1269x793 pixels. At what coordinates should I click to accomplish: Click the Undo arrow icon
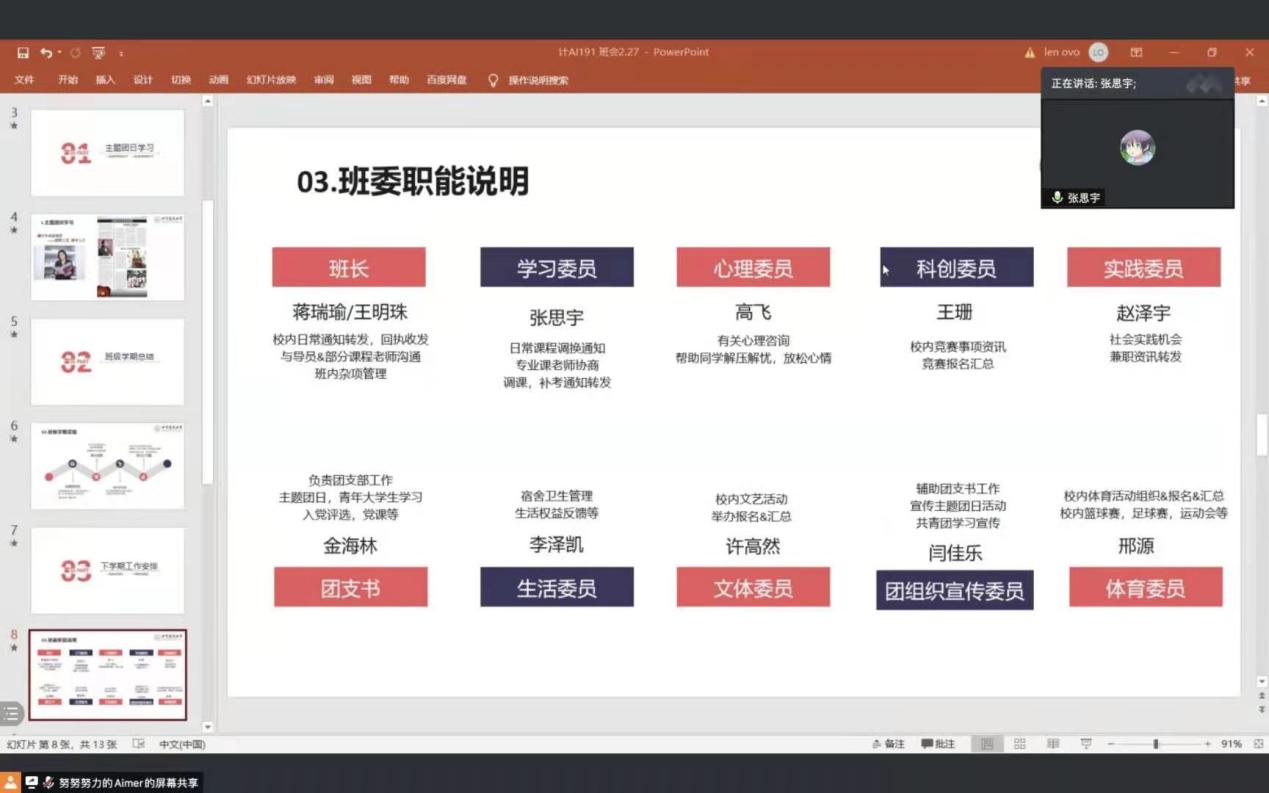tap(46, 53)
